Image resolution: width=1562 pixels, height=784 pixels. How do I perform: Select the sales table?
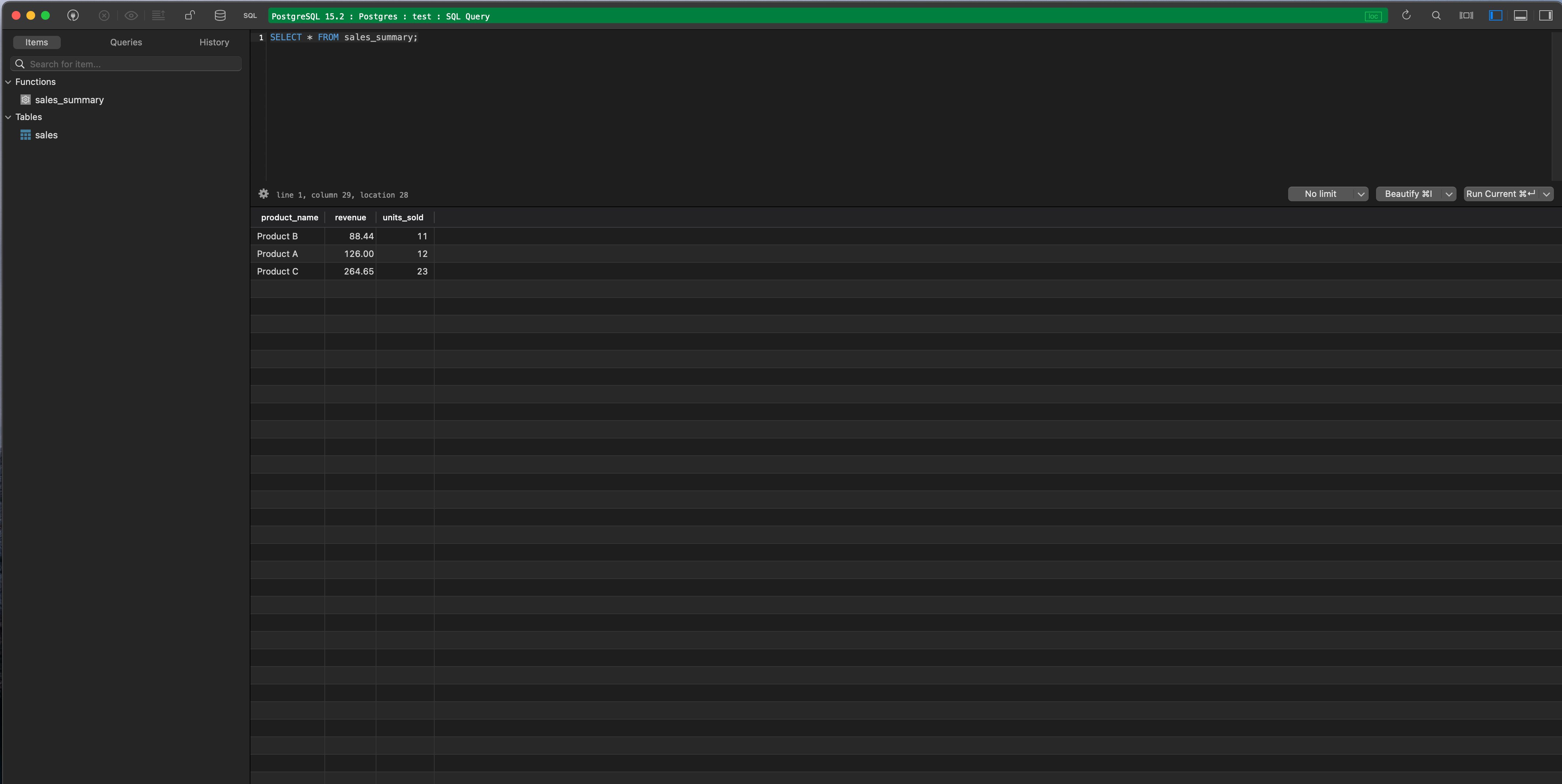46,135
